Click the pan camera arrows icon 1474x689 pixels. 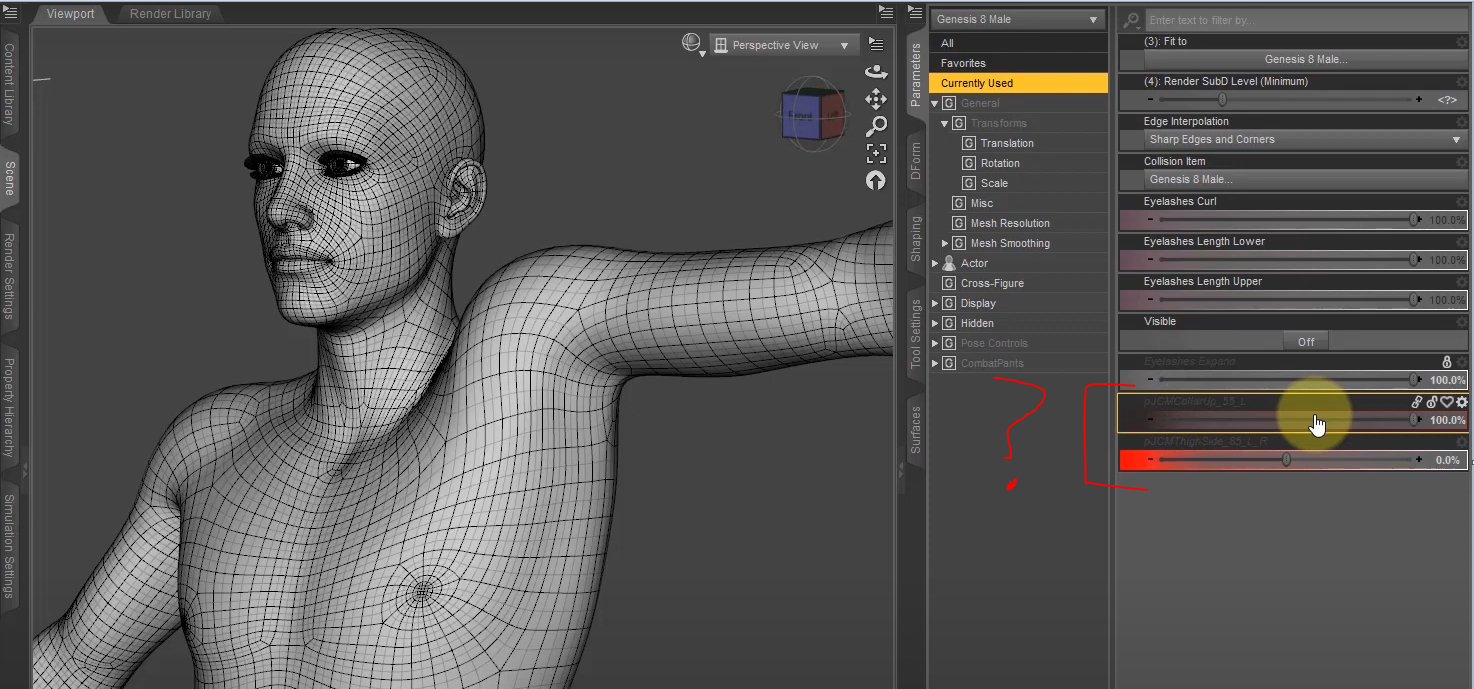876,98
